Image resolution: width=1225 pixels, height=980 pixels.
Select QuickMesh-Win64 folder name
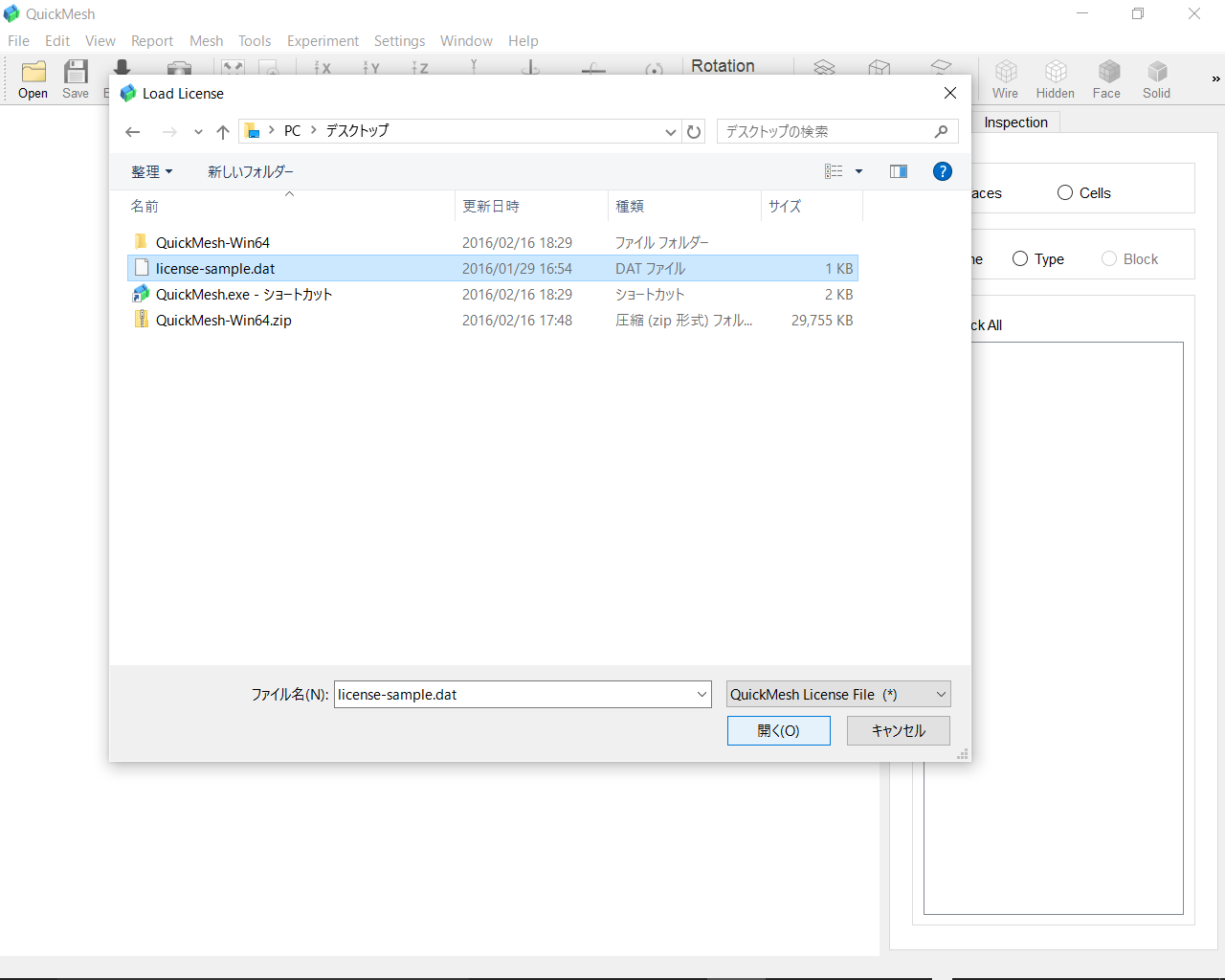[212, 242]
